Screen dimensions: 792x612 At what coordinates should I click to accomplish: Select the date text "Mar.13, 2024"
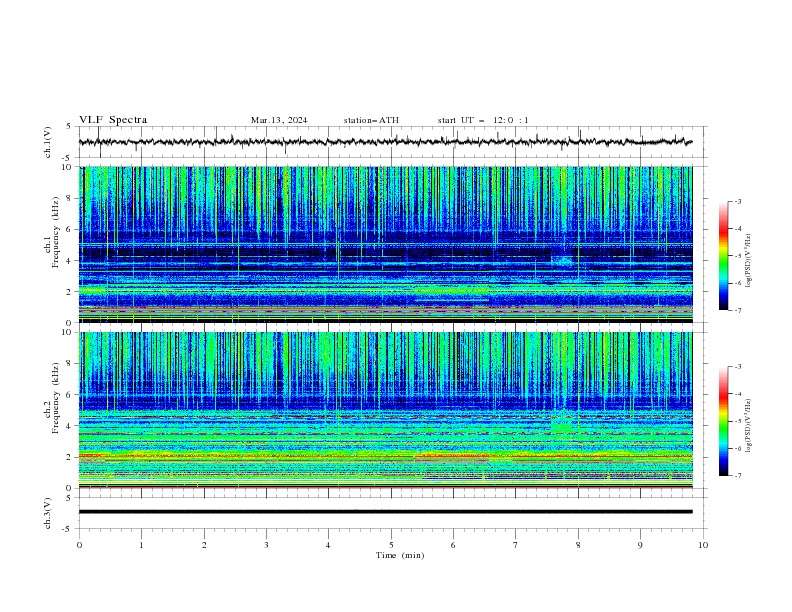279,120
